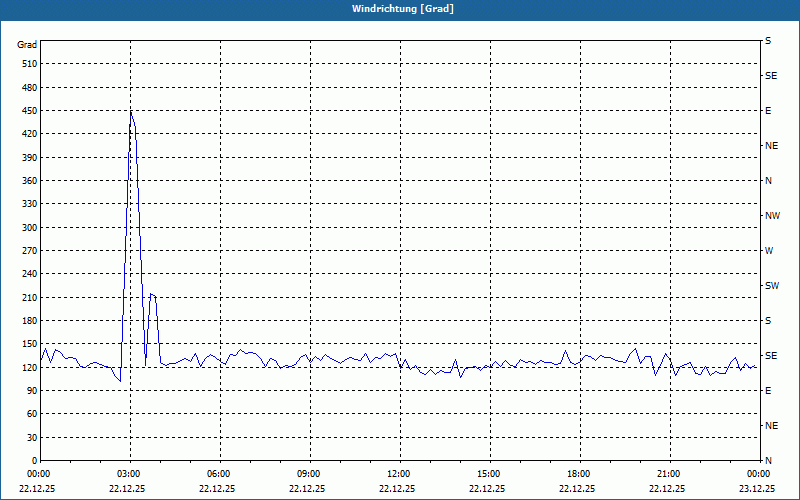Image resolution: width=800 pixels, height=500 pixels.
Task: Click the wind direction spike peak at 450
Action: [131, 111]
